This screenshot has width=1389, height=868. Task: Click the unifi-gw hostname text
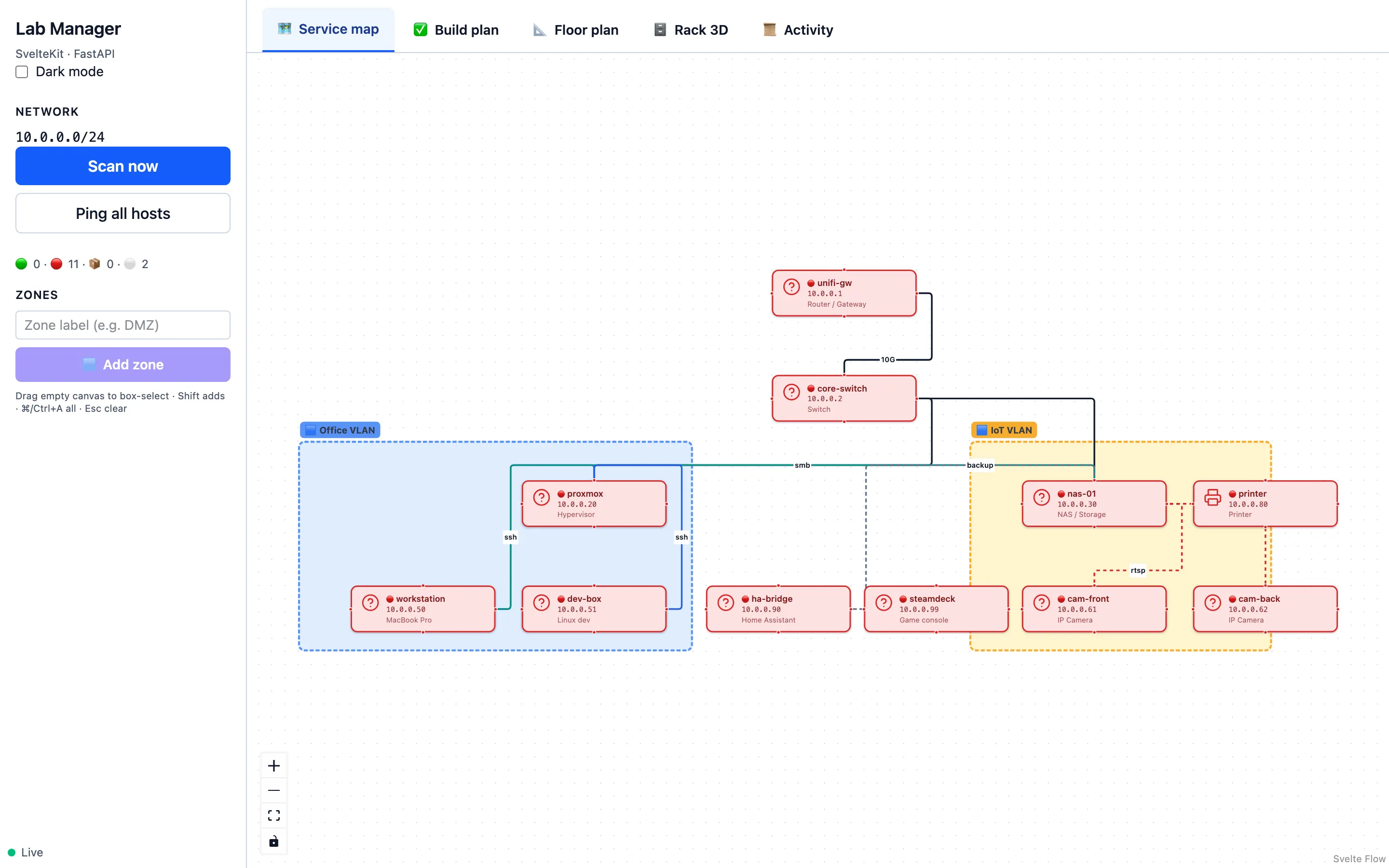click(x=834, y=283)
